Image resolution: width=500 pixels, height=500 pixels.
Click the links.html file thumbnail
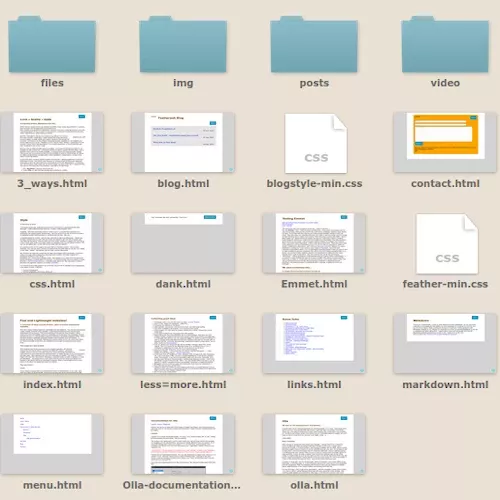[x=314, y=343]
